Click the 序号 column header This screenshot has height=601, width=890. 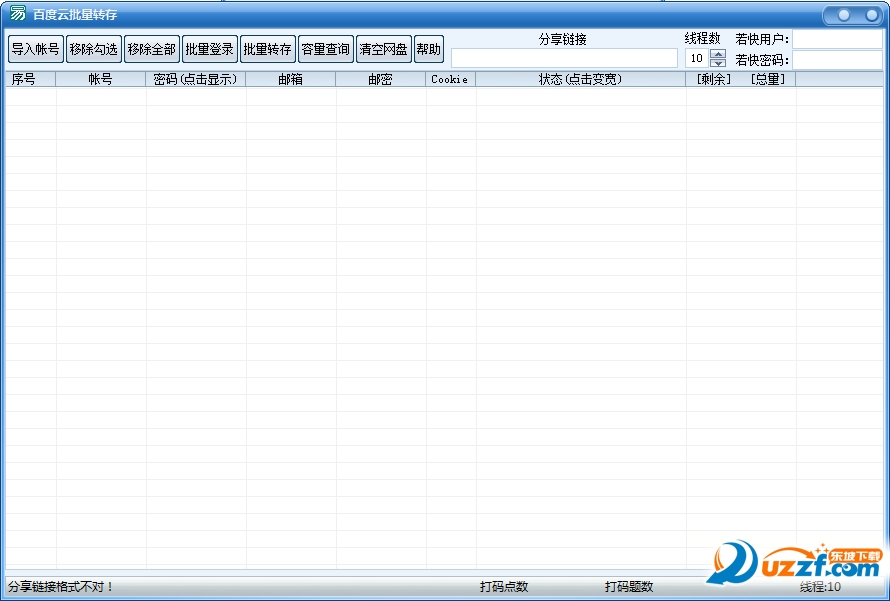31,79
